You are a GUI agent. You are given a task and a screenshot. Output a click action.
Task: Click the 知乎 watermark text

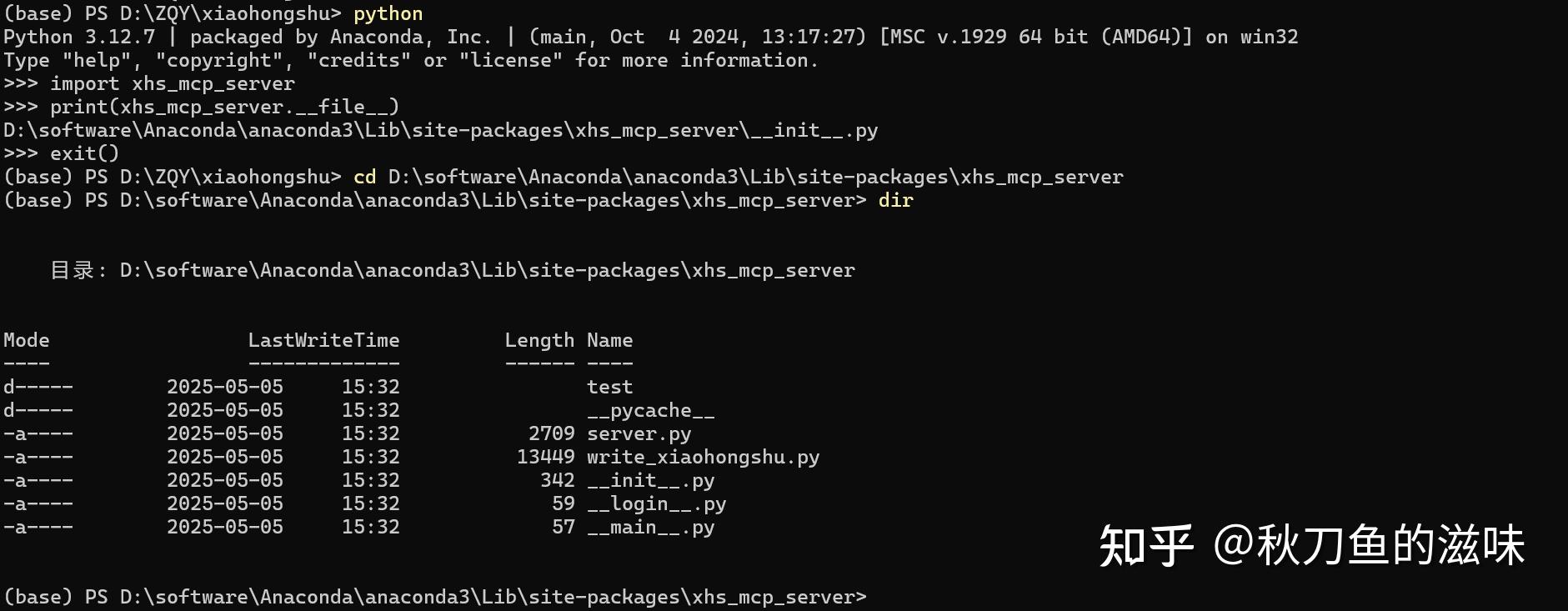1146,547
